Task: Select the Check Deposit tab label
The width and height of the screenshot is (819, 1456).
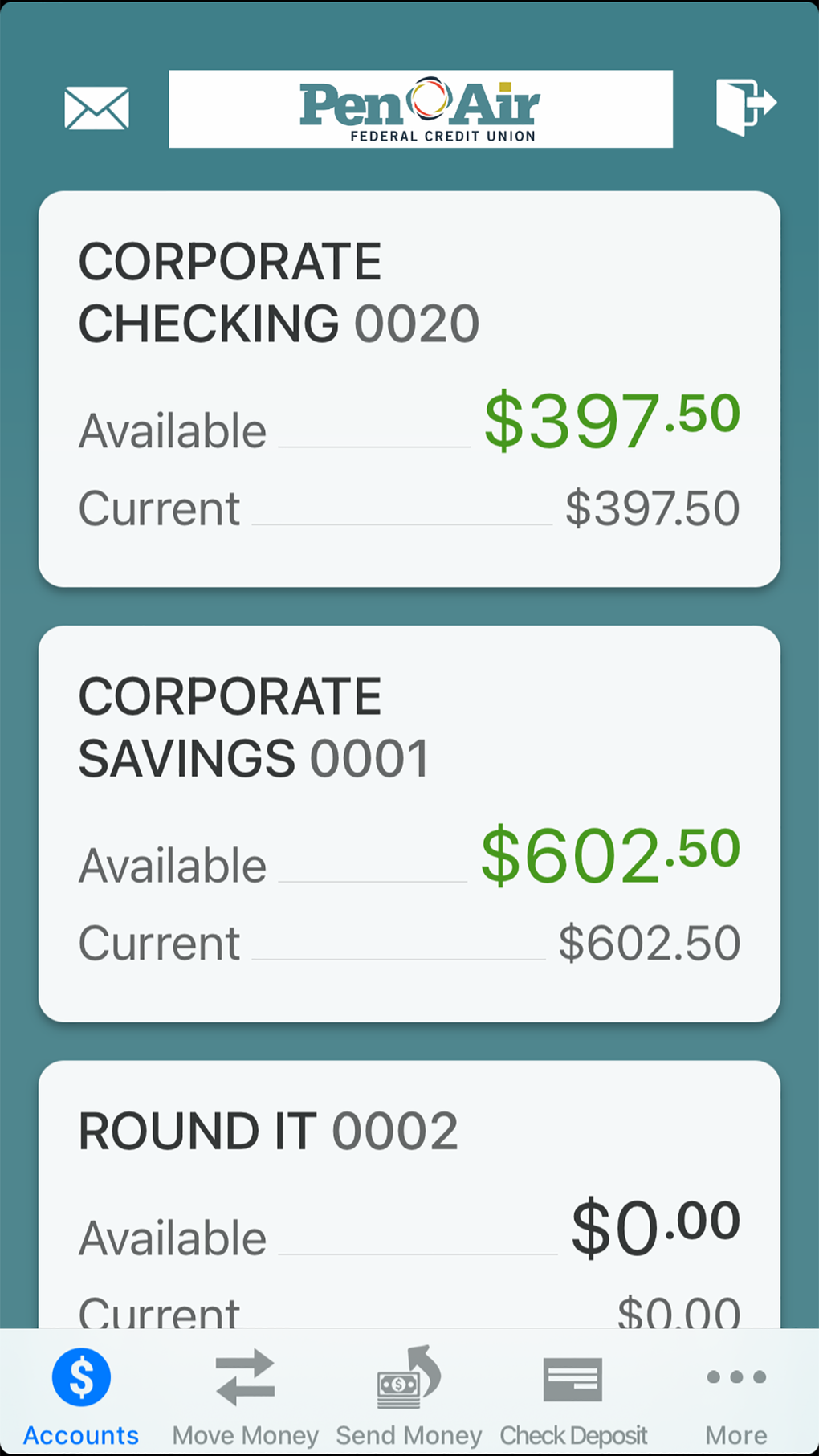Action: point(573,1435)
